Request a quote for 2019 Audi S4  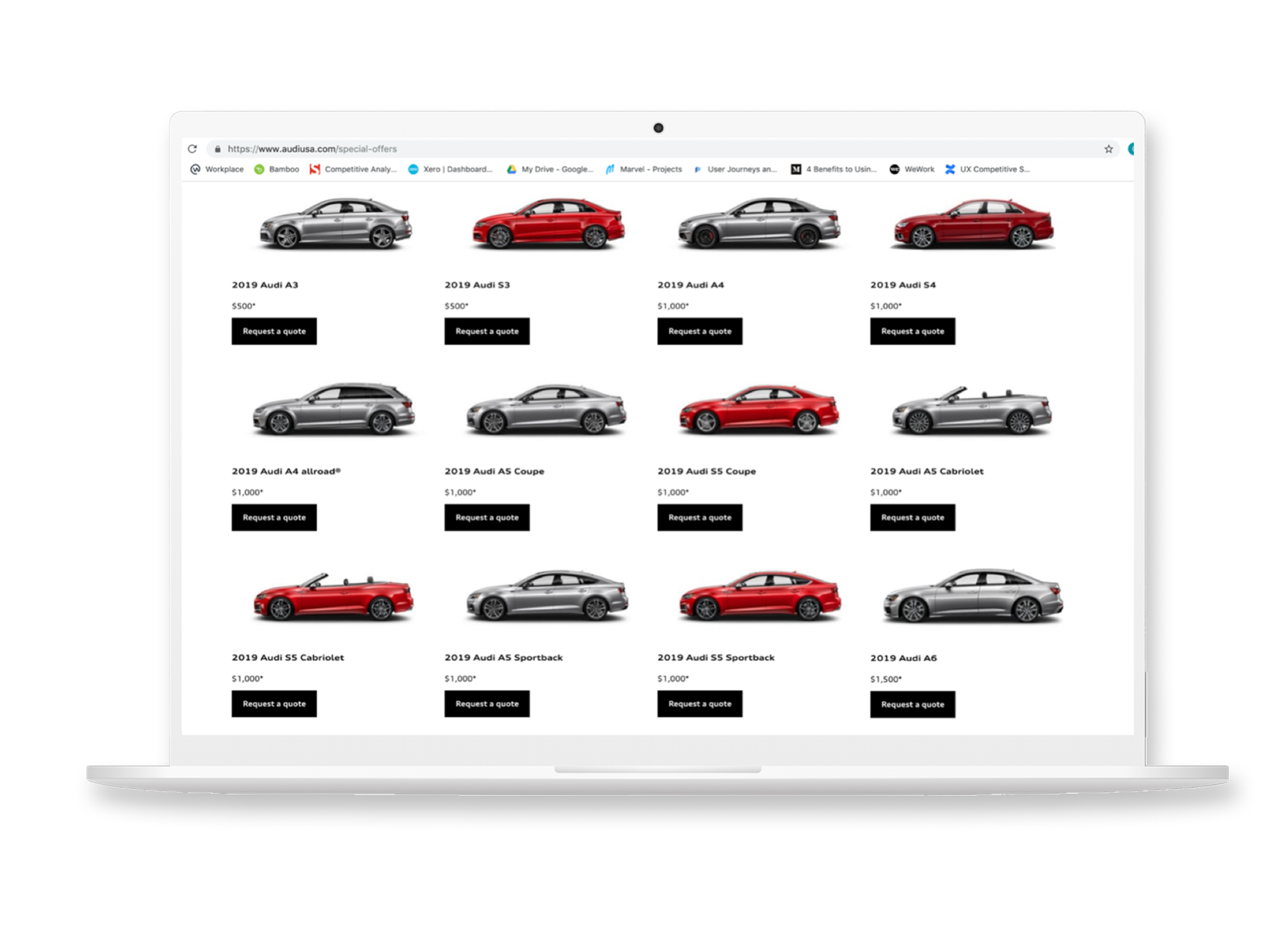click(912, 331)
